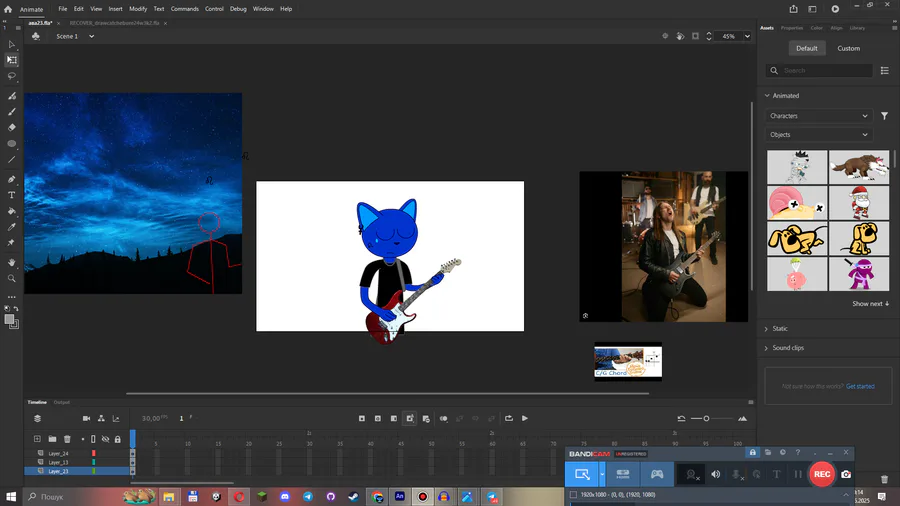Play the timeline animation
Image resolution: width=900 pixels, height=506 pixels.
click(x=525, y=418)
